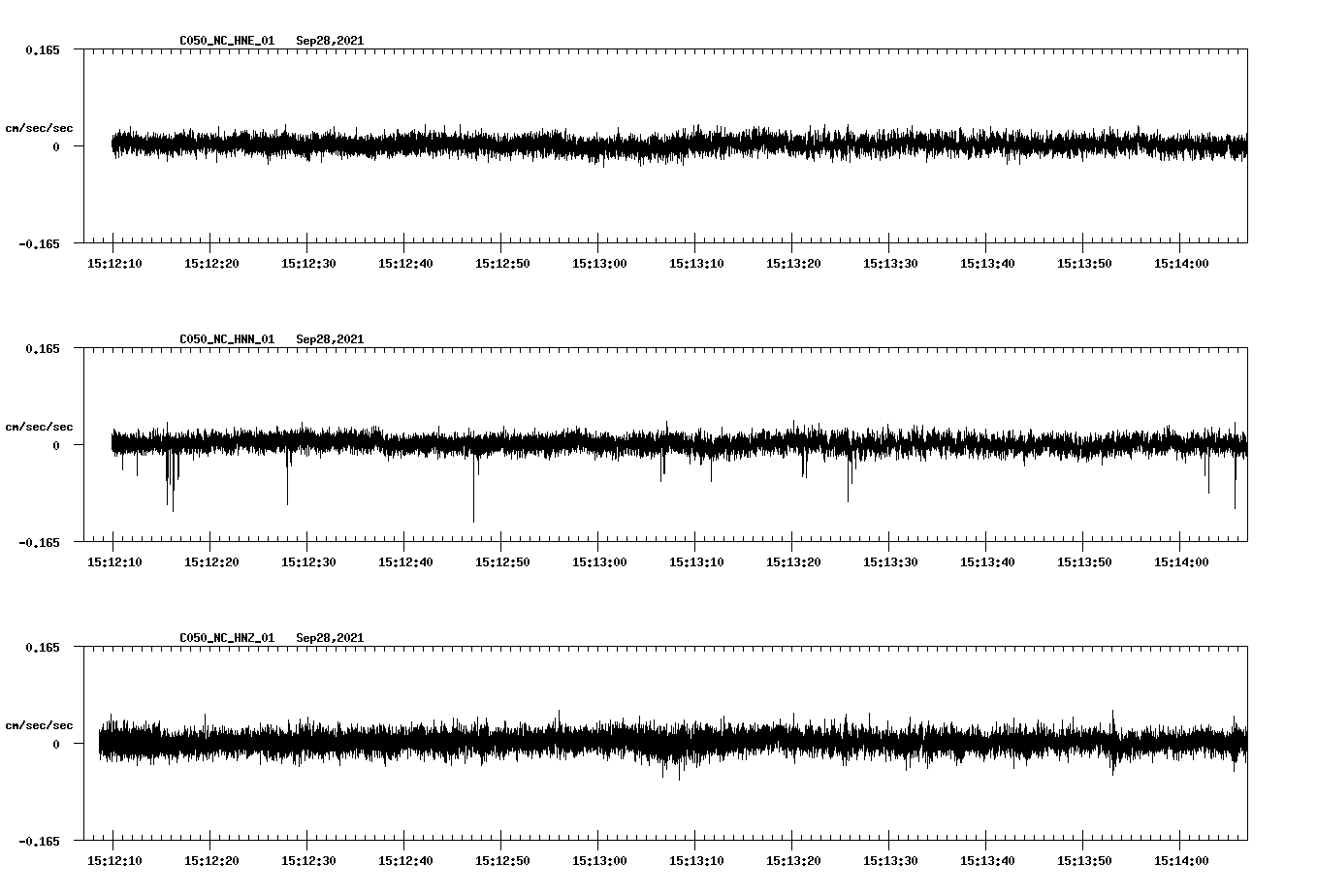The width and height of the screenshot is (1317, 896).
Task: Click the C050_NC_HNZ_01 plot title
Action: [x=227, y=638]
